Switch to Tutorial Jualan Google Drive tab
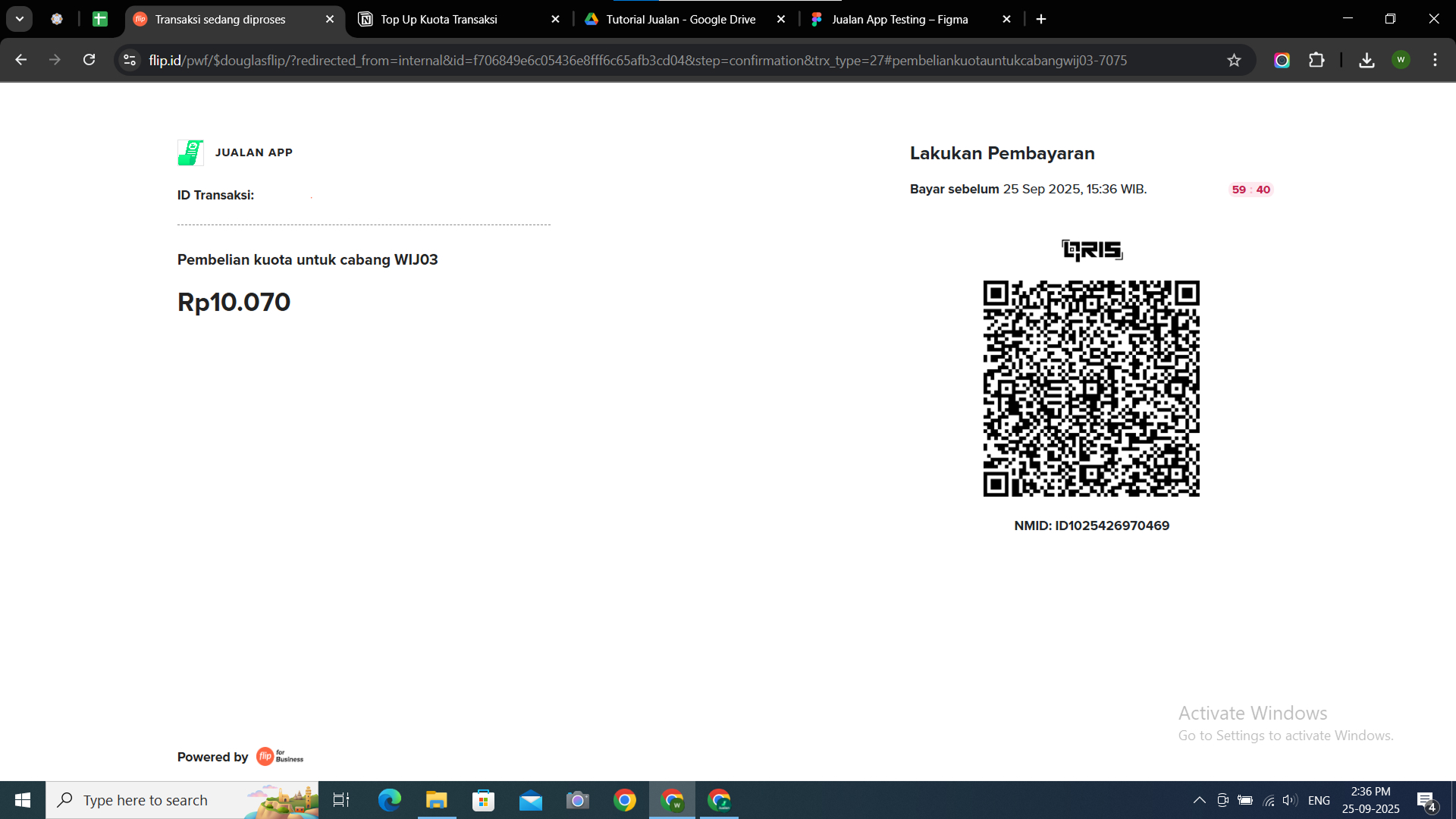Screen dimensions: 1456x819 pos(680,20)
